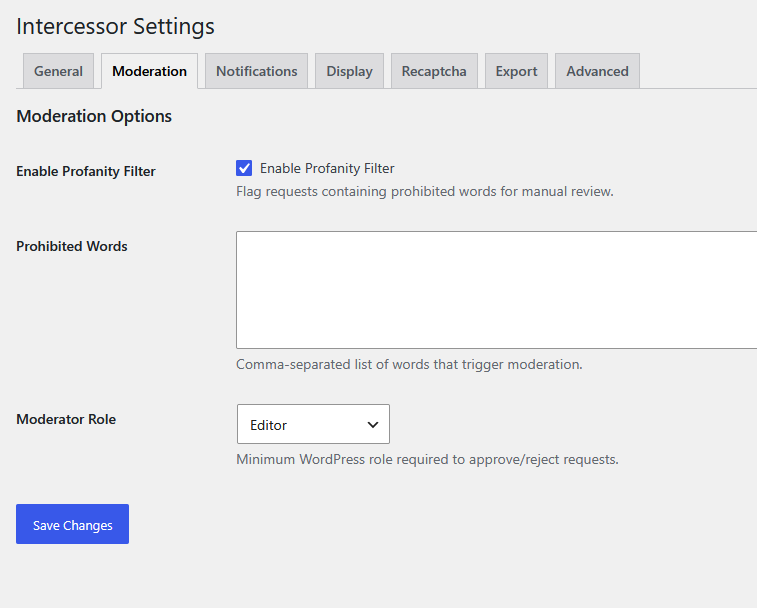Viewport: 757px width, 608px height.
Task: Switch to the Advanced tab
Action: coord(597,71)
